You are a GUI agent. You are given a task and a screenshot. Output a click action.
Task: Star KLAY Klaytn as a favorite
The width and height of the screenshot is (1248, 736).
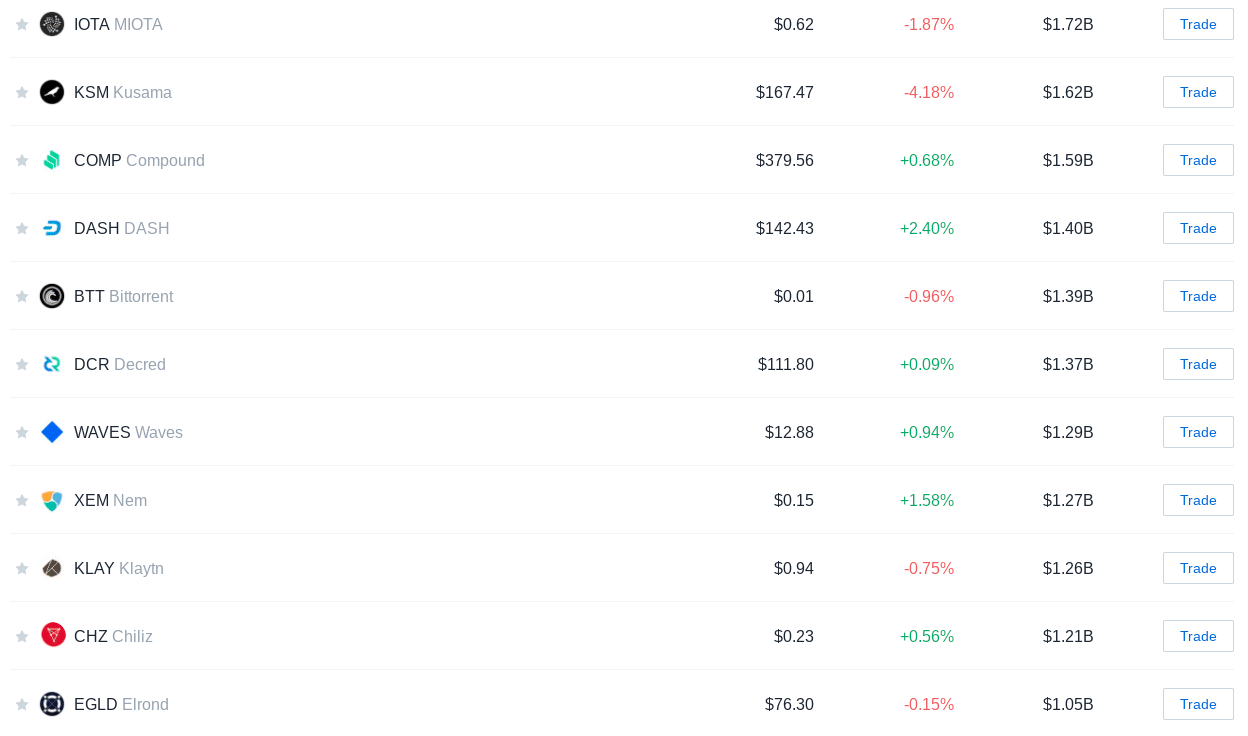pyautogui.click(x=22, y=568)
